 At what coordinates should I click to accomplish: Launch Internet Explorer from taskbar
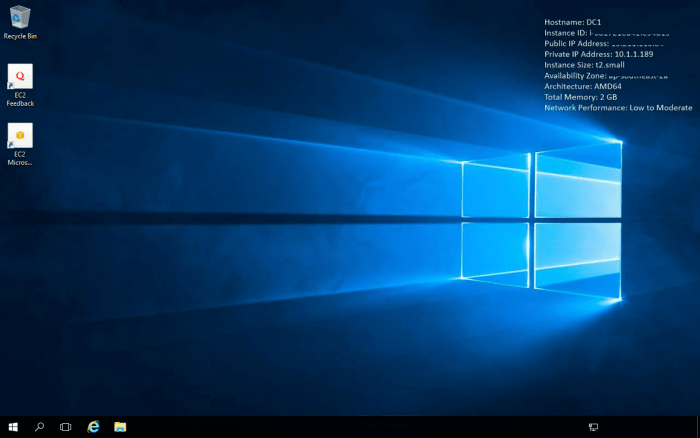[93, 427]
